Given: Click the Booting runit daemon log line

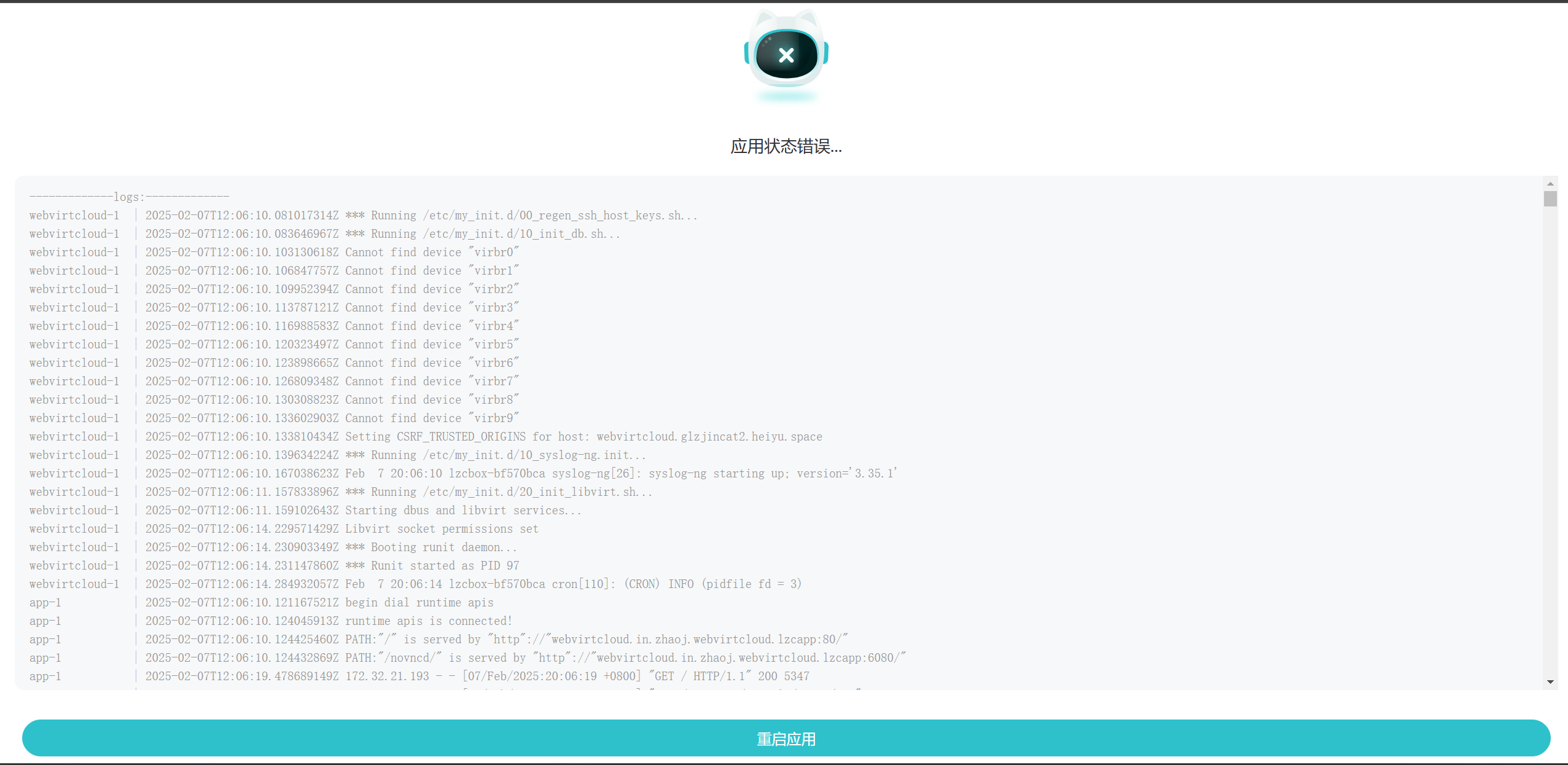Looking at the screenshot, I should 273,547.
